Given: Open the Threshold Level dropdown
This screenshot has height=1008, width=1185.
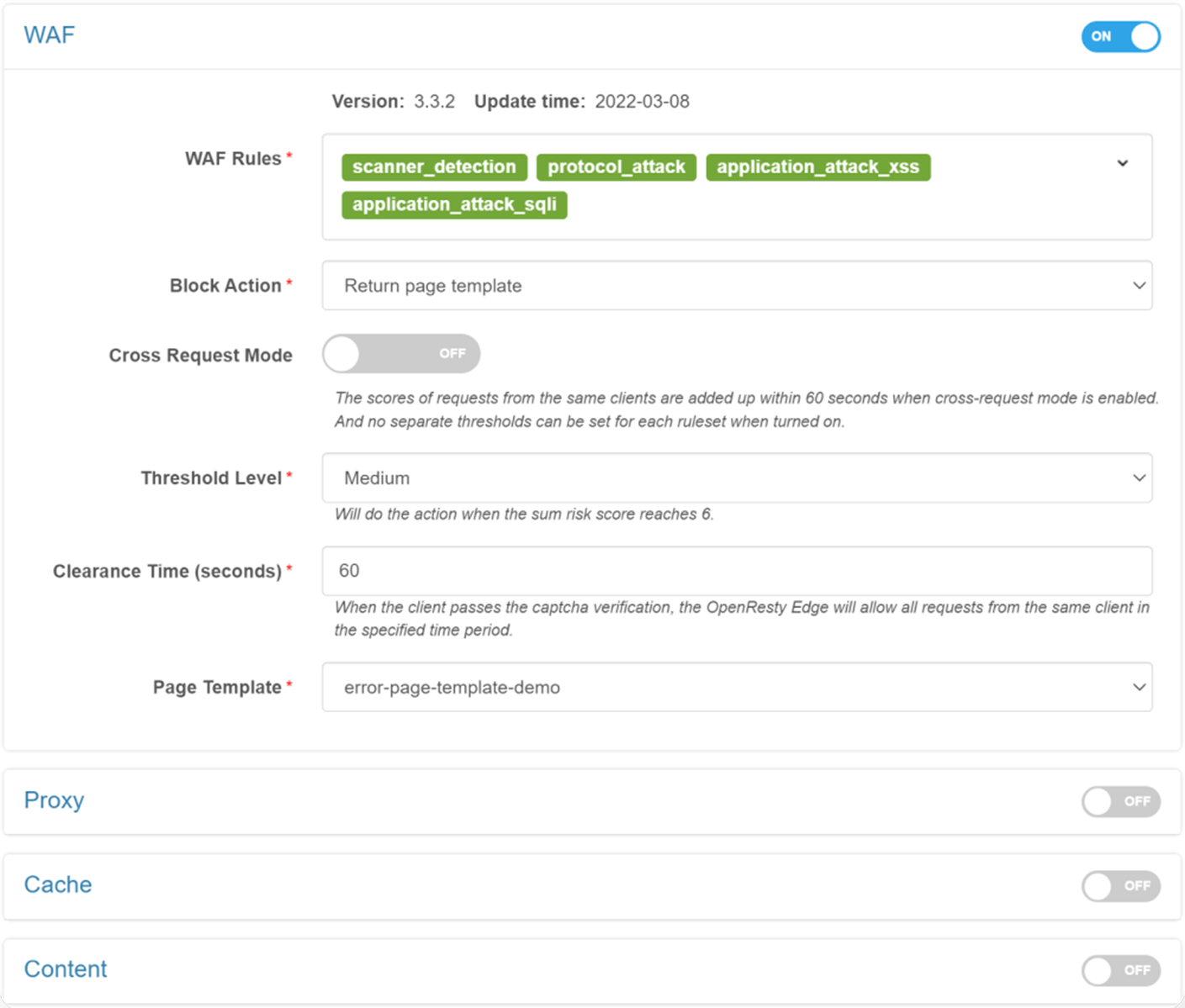Looking at the screenshot, I should point(737,478).
